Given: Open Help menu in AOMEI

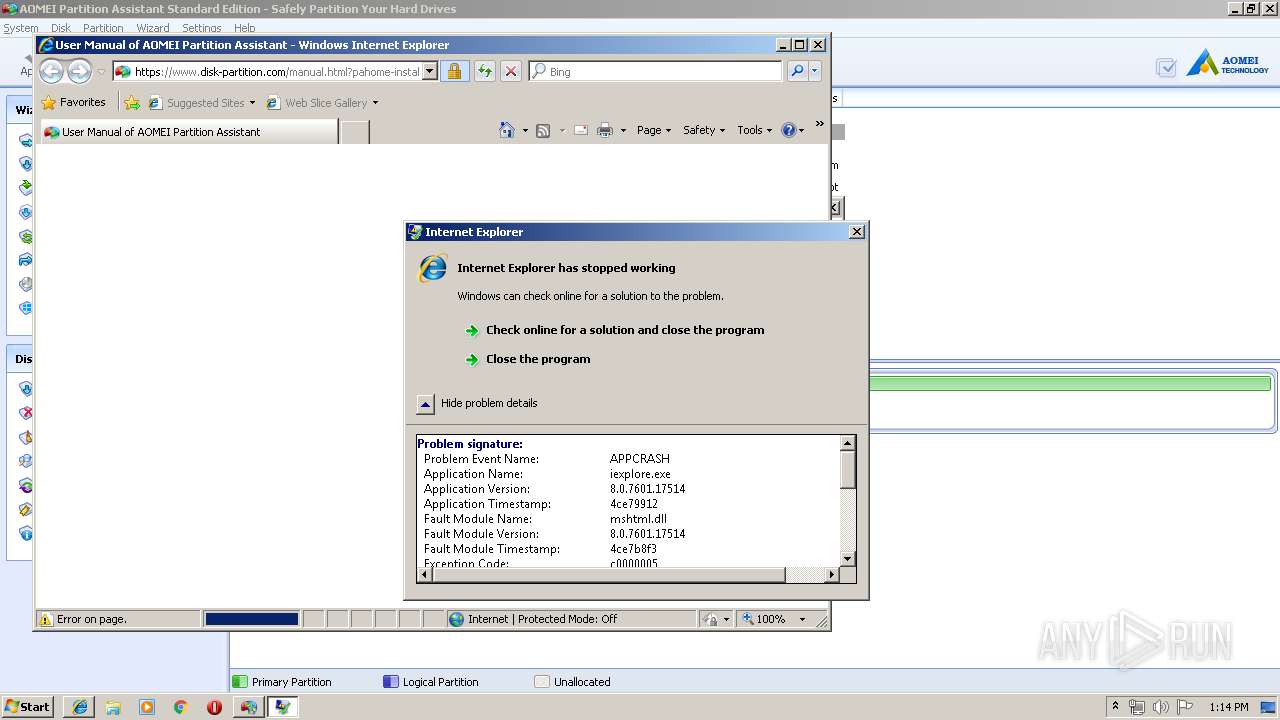Looking at the screenshot, I should [245, 28].
